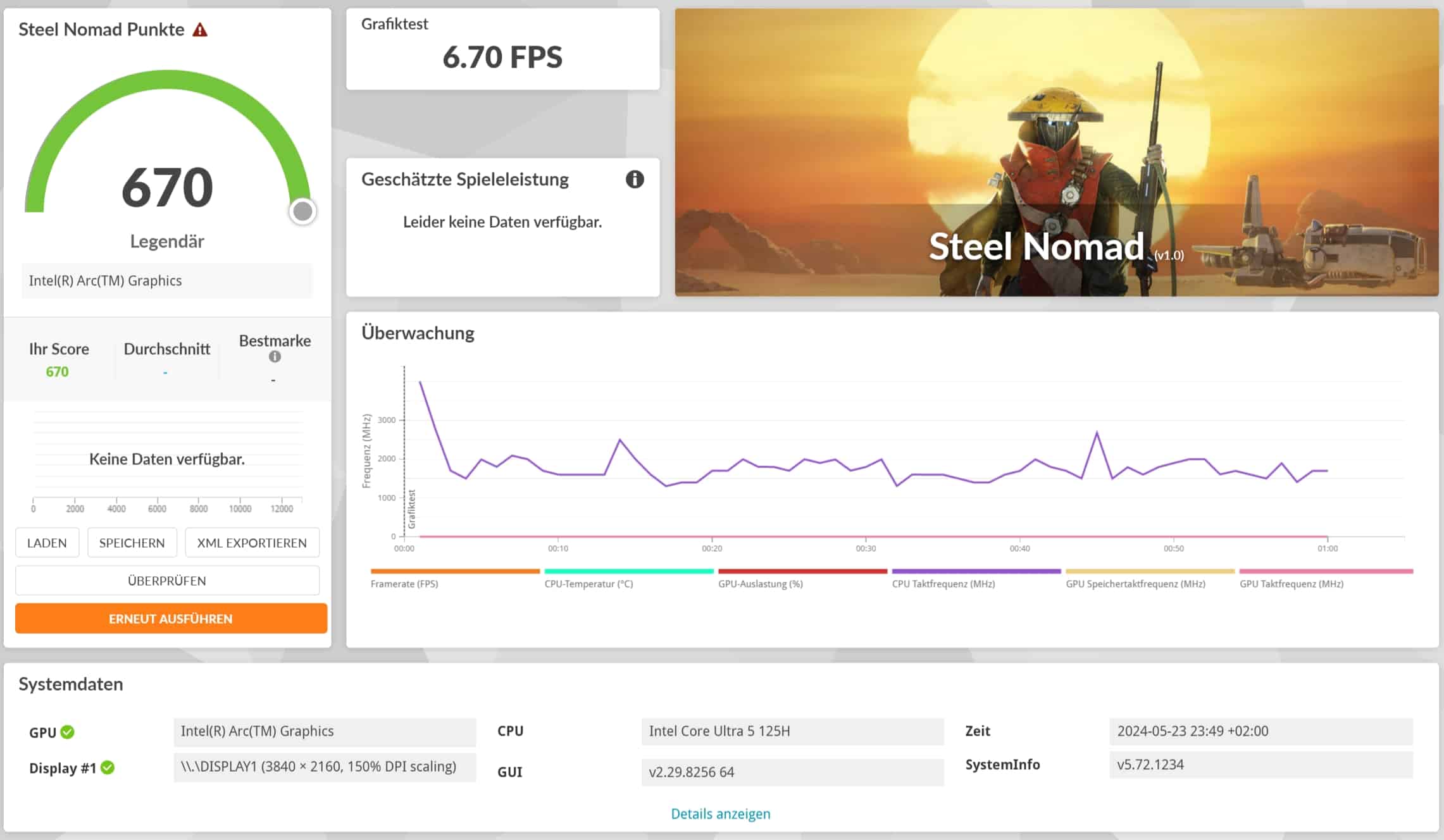Click the red warning triangle icon

(x=200, y=30)
